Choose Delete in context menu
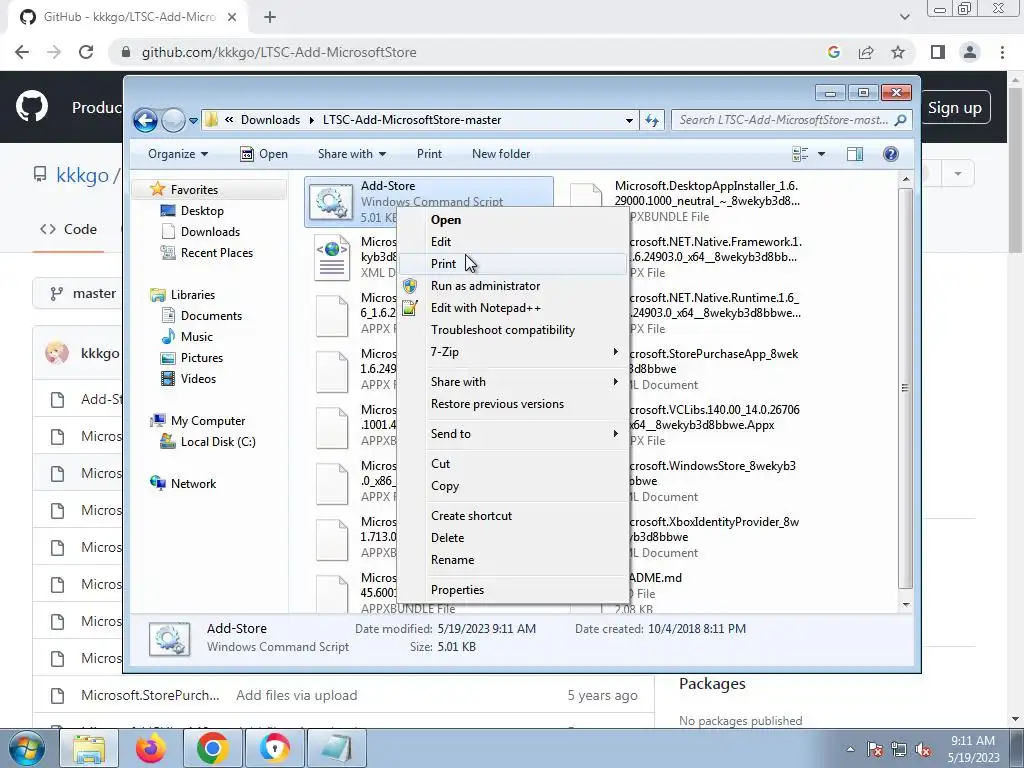The height and width of the screenshot is (768, 1024). pos(512,538)
